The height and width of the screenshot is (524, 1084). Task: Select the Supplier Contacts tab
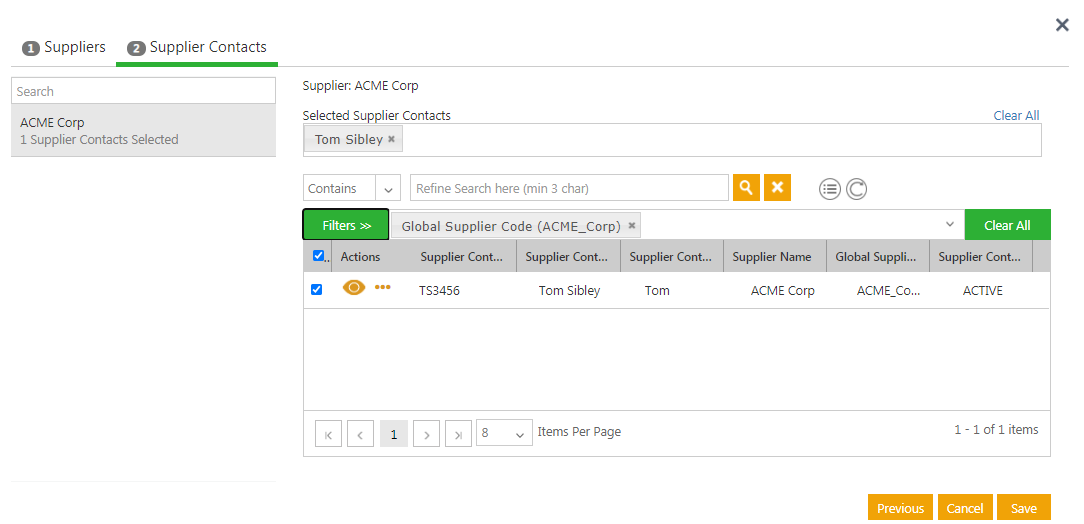[x=197, y=48]
